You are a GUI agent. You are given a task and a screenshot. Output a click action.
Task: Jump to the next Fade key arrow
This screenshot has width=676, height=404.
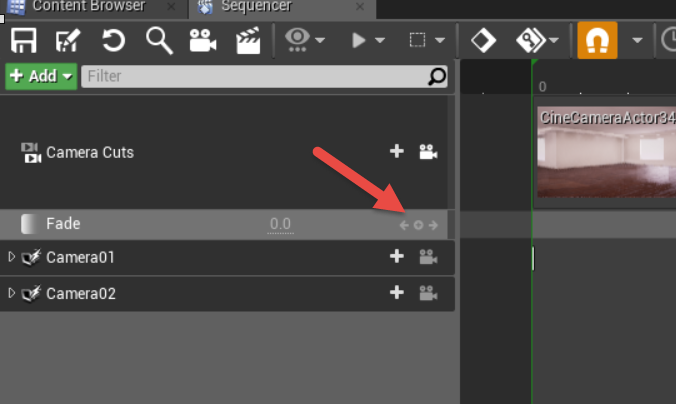[x=433, y=225]
